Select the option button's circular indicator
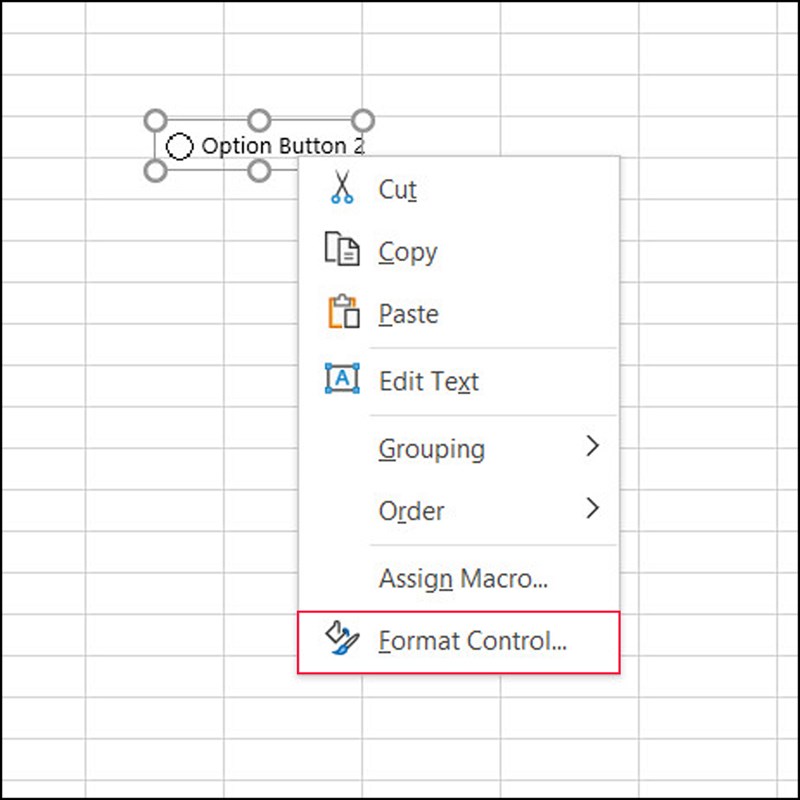The height and width of the screenshot is (800, 800). [x=182, y=146]
